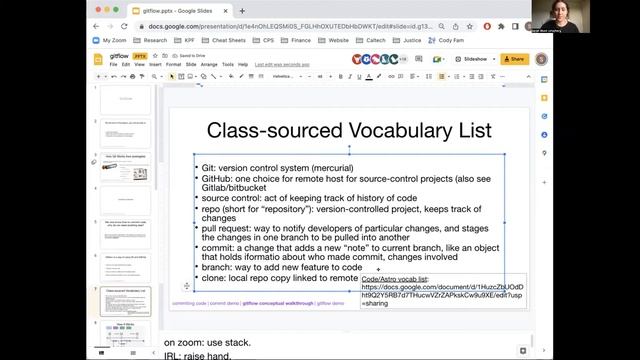The height and width of the screenshot is (360, 640).
Task: Switch to grid view at bottom left
Action: [x=133, y=353]
